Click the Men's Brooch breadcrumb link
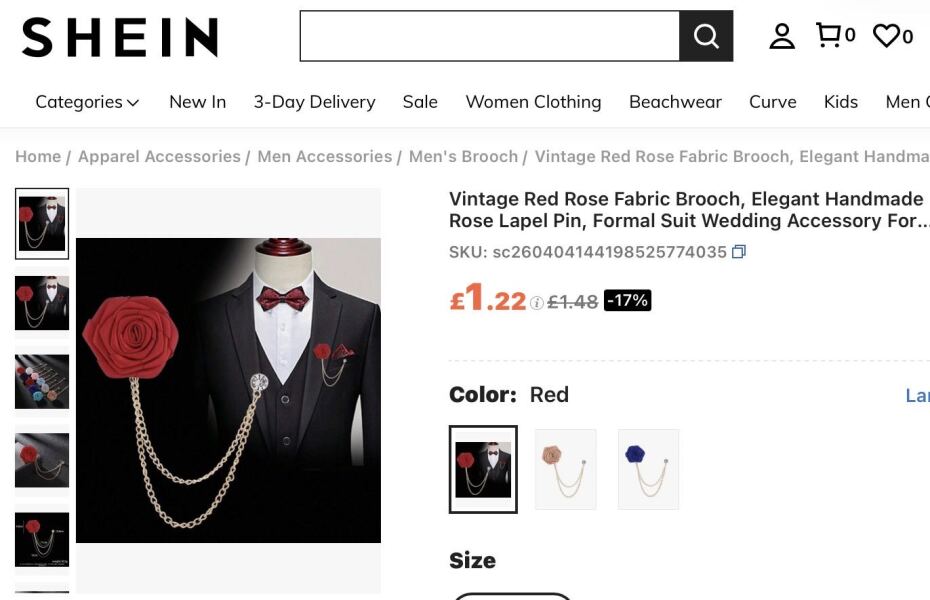 (463, 156)
